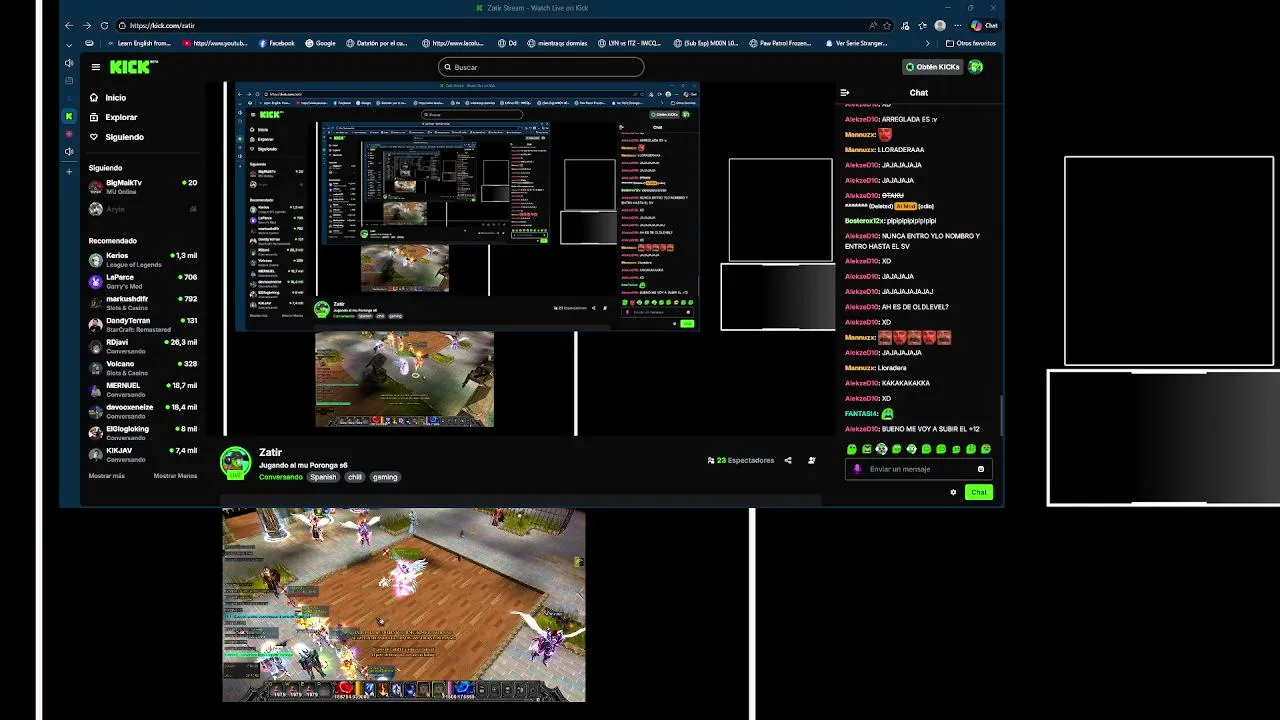The image size is (1280, 720).
Task: Expand the chevron under the back arrow
Action: [x=69, y=45]
